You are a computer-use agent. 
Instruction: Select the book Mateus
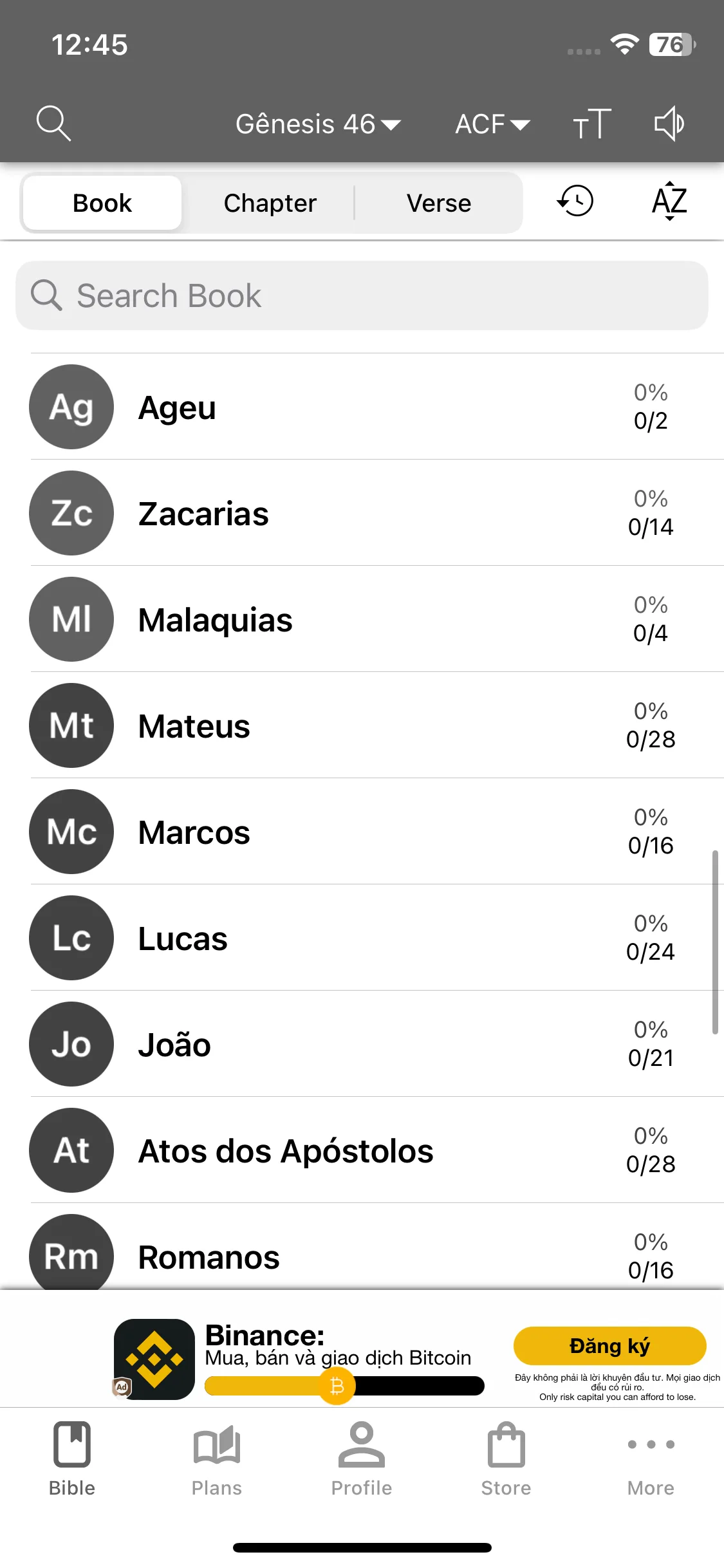click(x=376, y=725)
